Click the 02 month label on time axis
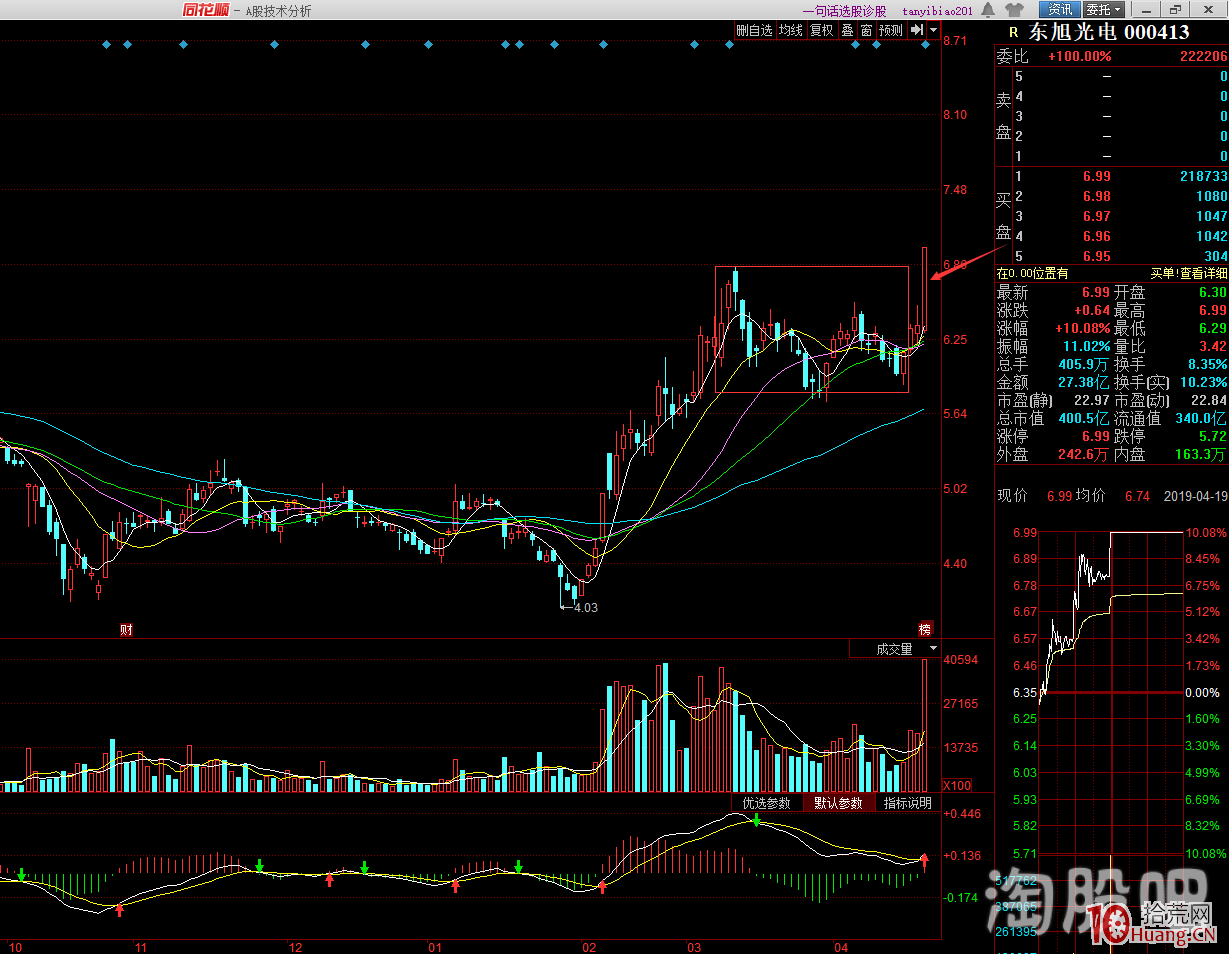The image size is (1229, 954). [x=589, y=946]
